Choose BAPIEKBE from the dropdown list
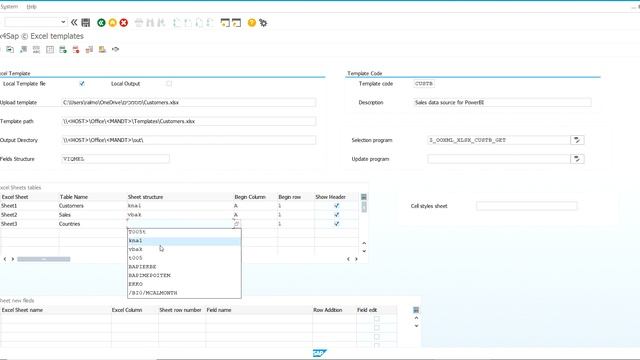The width and height of the screenshot is (640, 360). [184, 267]
